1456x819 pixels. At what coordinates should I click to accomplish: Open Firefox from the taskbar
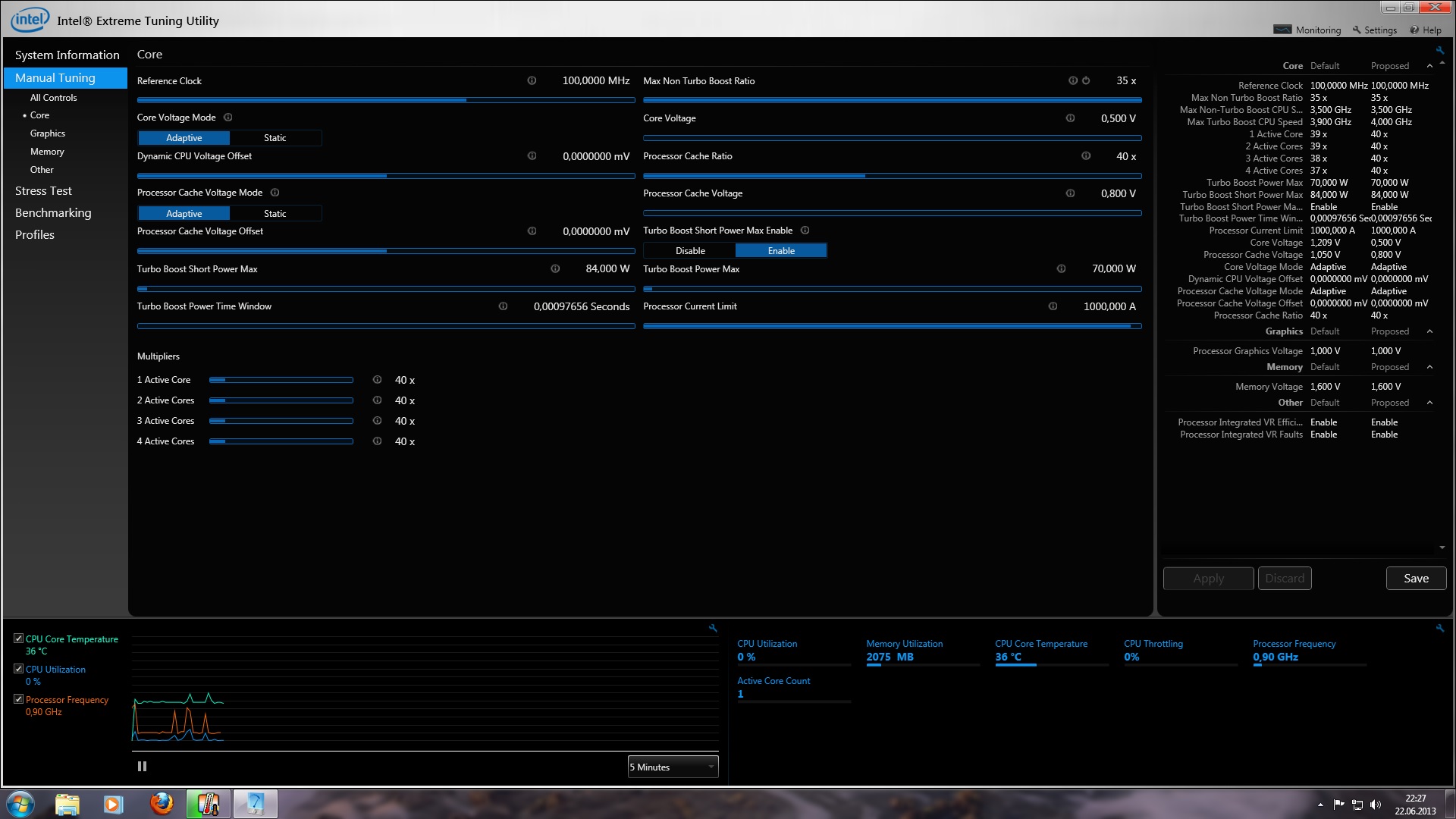click(162, 804)
